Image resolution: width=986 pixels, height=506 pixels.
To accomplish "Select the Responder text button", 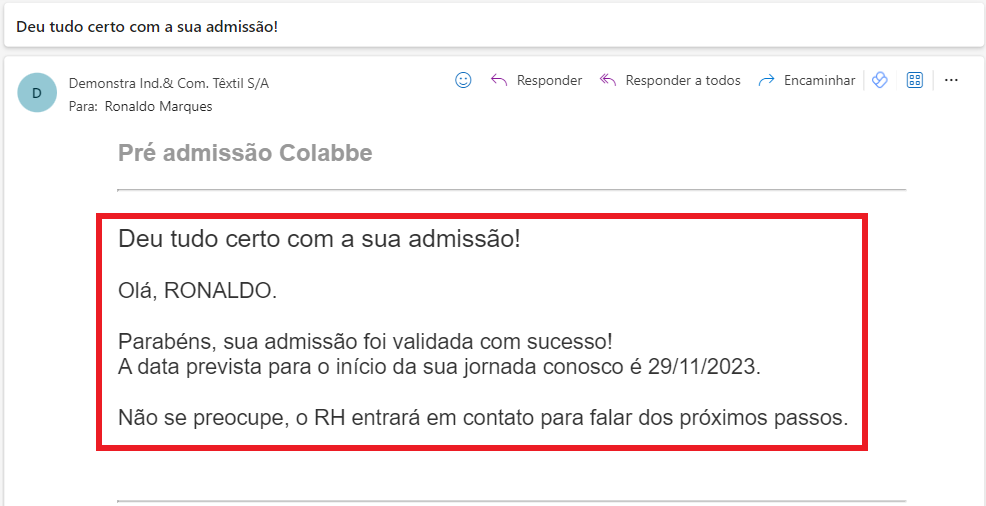I will pos(549,80).
